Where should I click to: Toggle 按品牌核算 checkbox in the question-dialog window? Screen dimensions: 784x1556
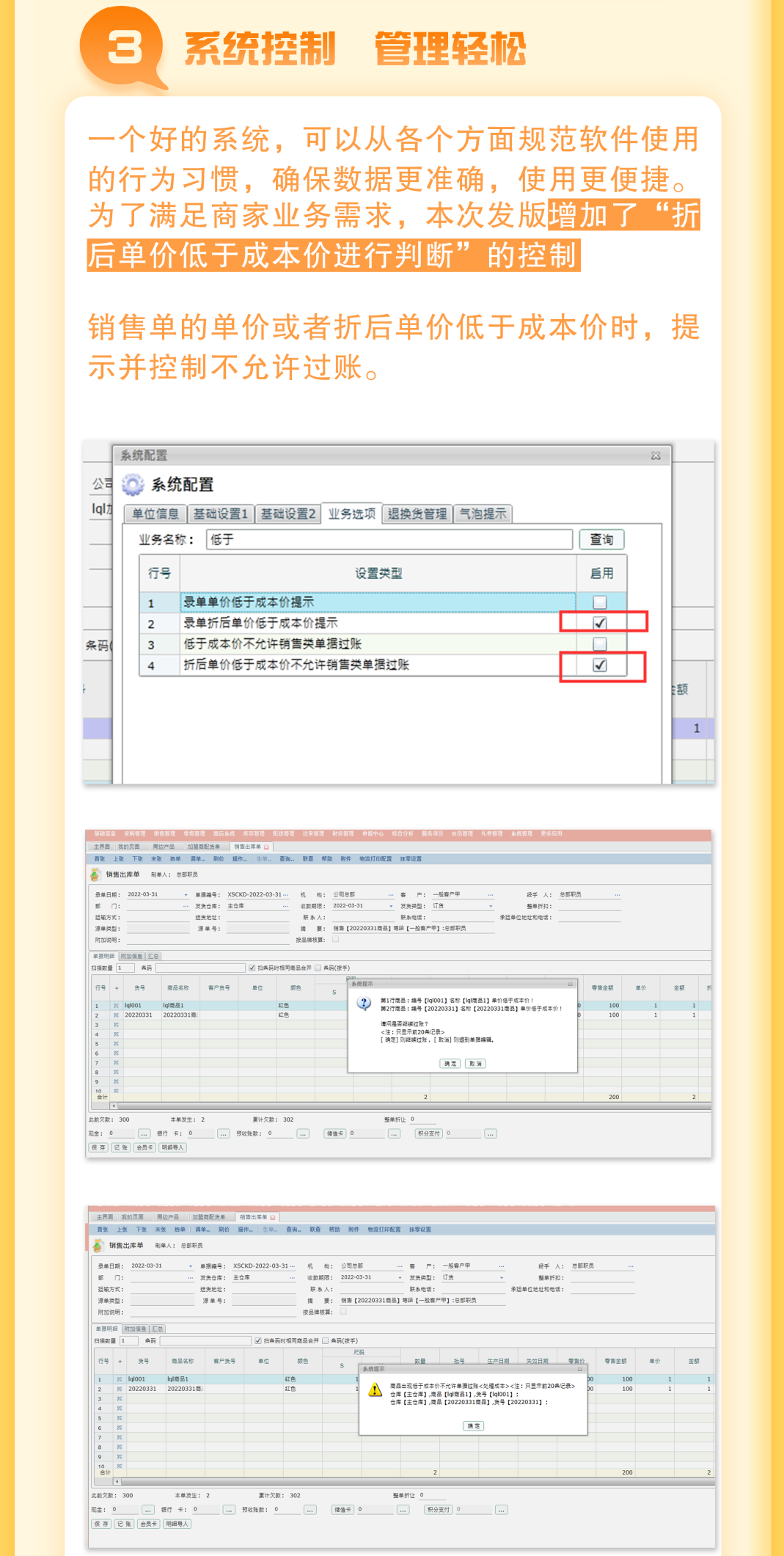point(336,938)
